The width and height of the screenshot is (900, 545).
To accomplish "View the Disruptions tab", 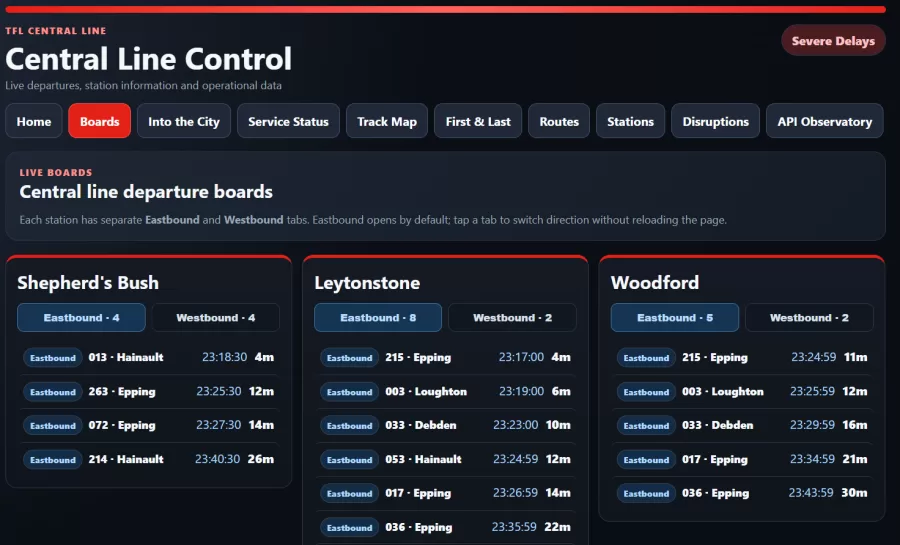I will pos(715,121).
